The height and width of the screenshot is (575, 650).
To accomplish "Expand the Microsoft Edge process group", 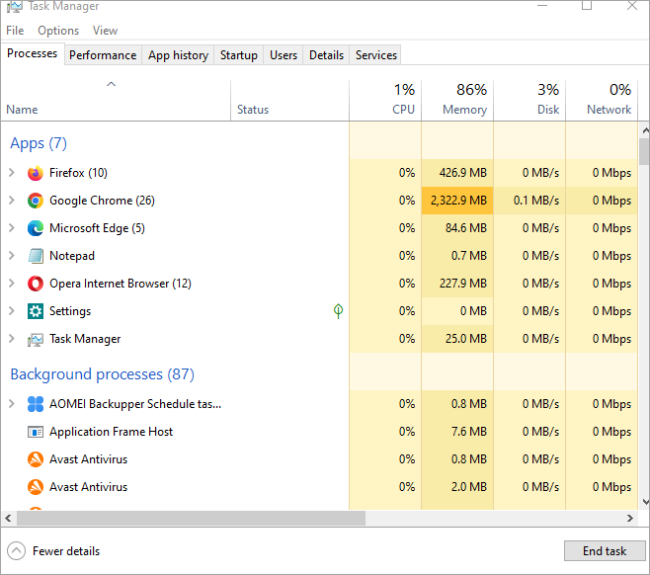I will click(x=12, y=228).
